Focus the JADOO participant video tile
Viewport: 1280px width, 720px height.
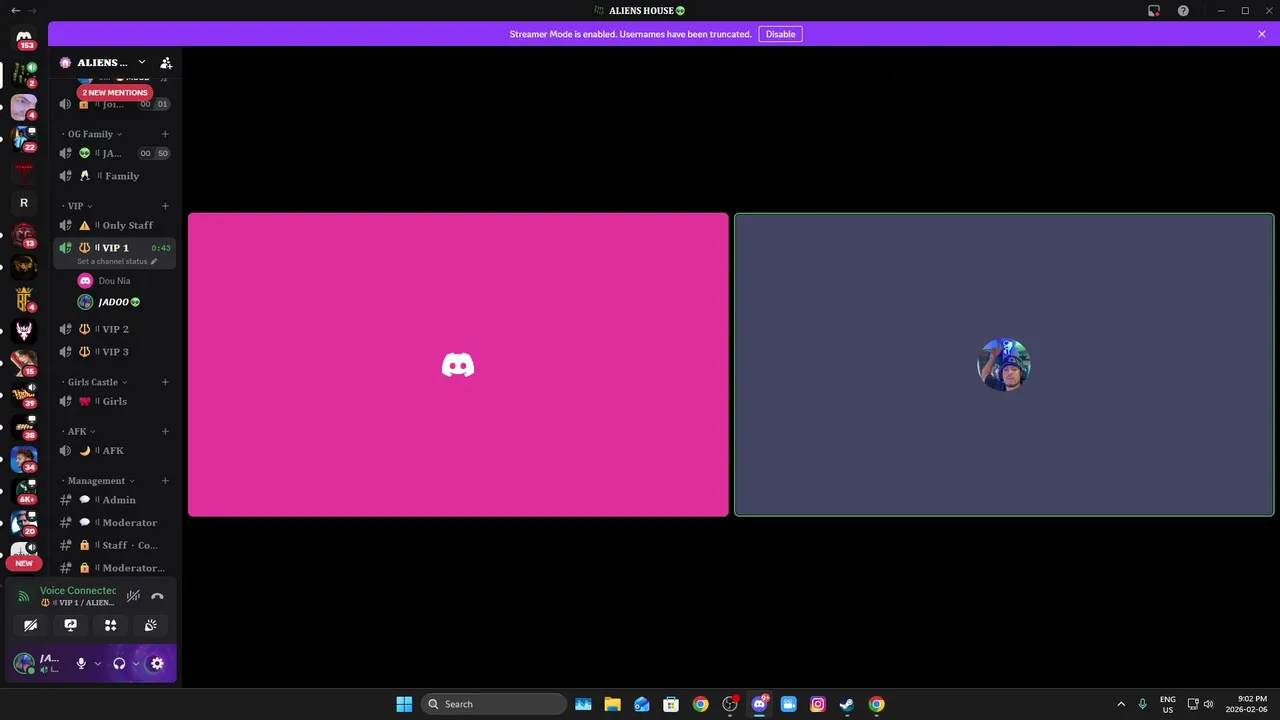click(x=1004, y=365)
